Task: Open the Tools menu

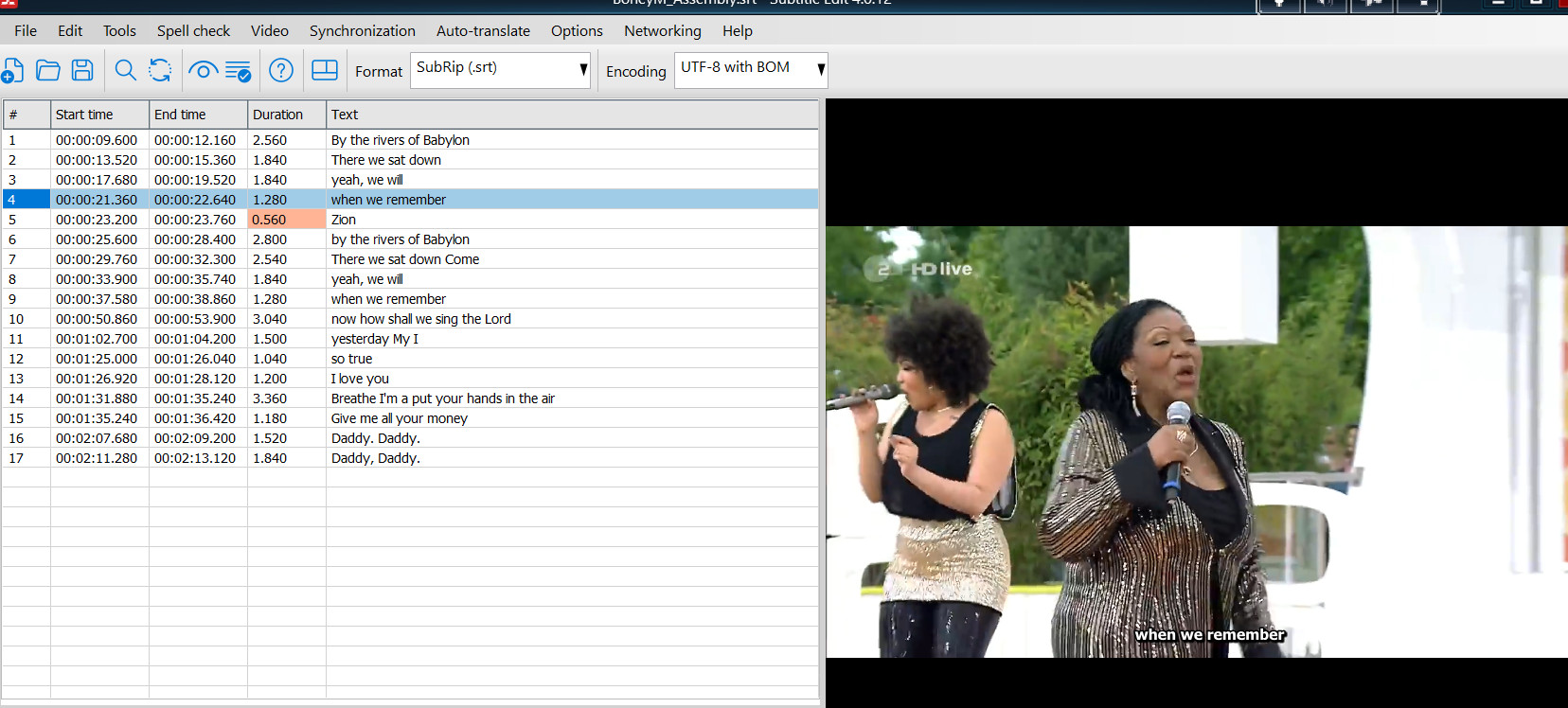Action: pyautogui.click(x=119, y=31)
